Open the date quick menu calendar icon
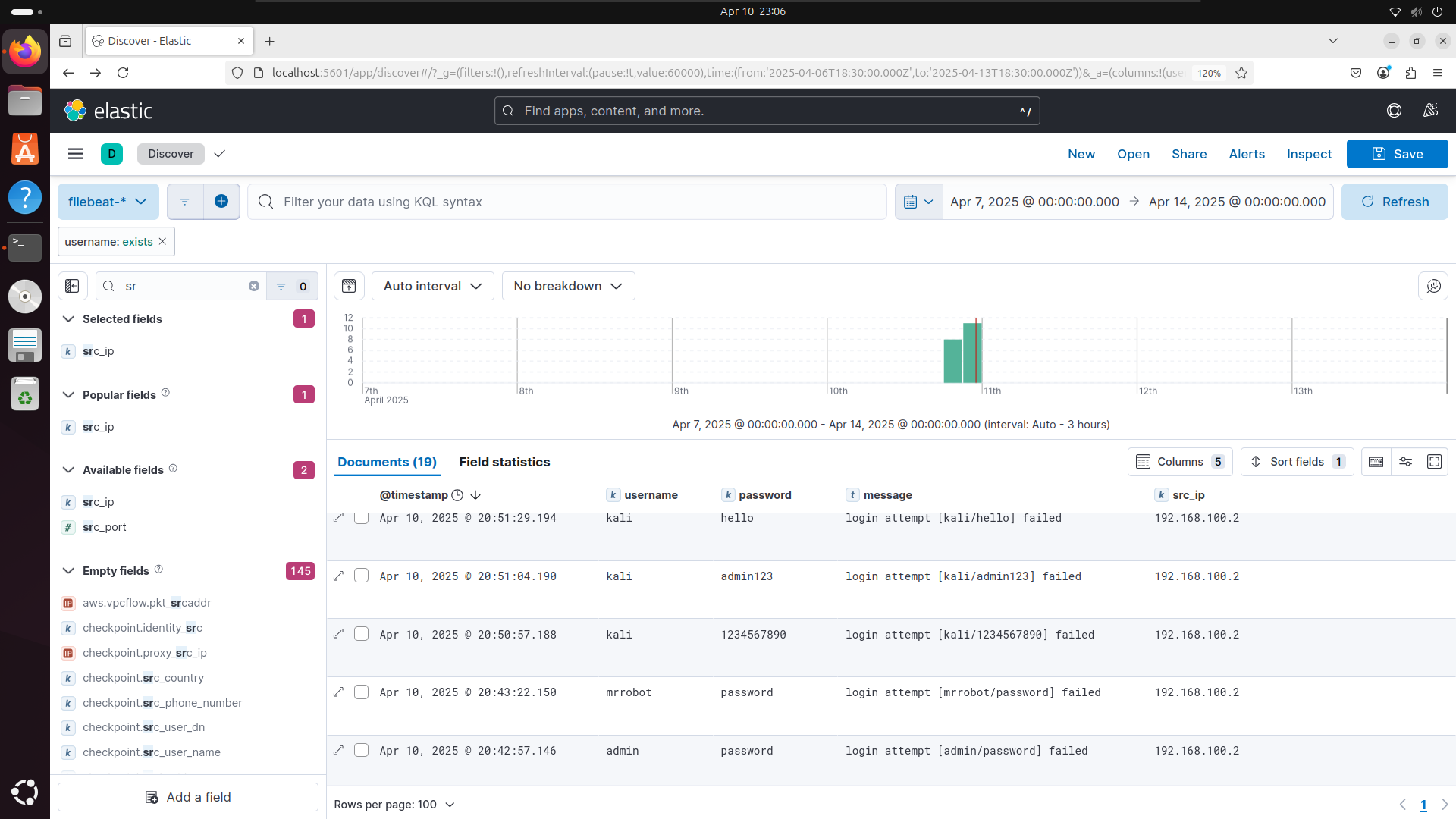 (918, 202)
